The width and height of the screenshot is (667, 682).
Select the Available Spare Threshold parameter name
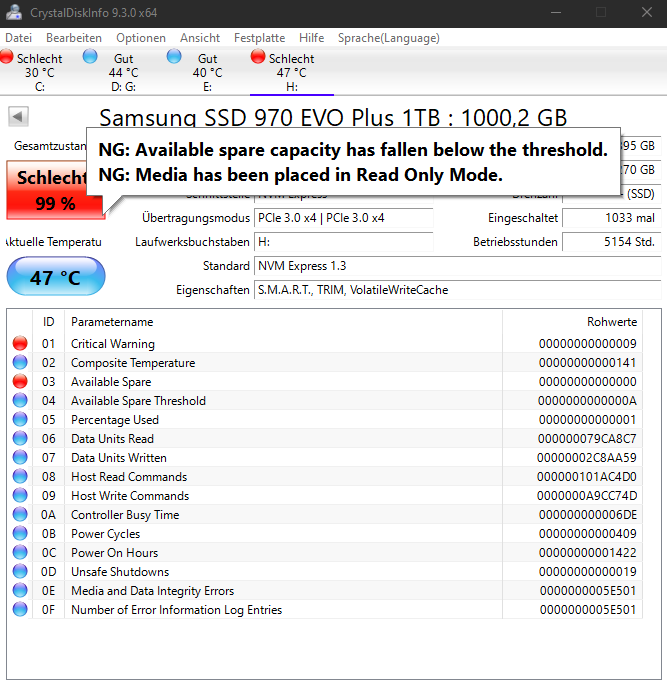point(138,401)
